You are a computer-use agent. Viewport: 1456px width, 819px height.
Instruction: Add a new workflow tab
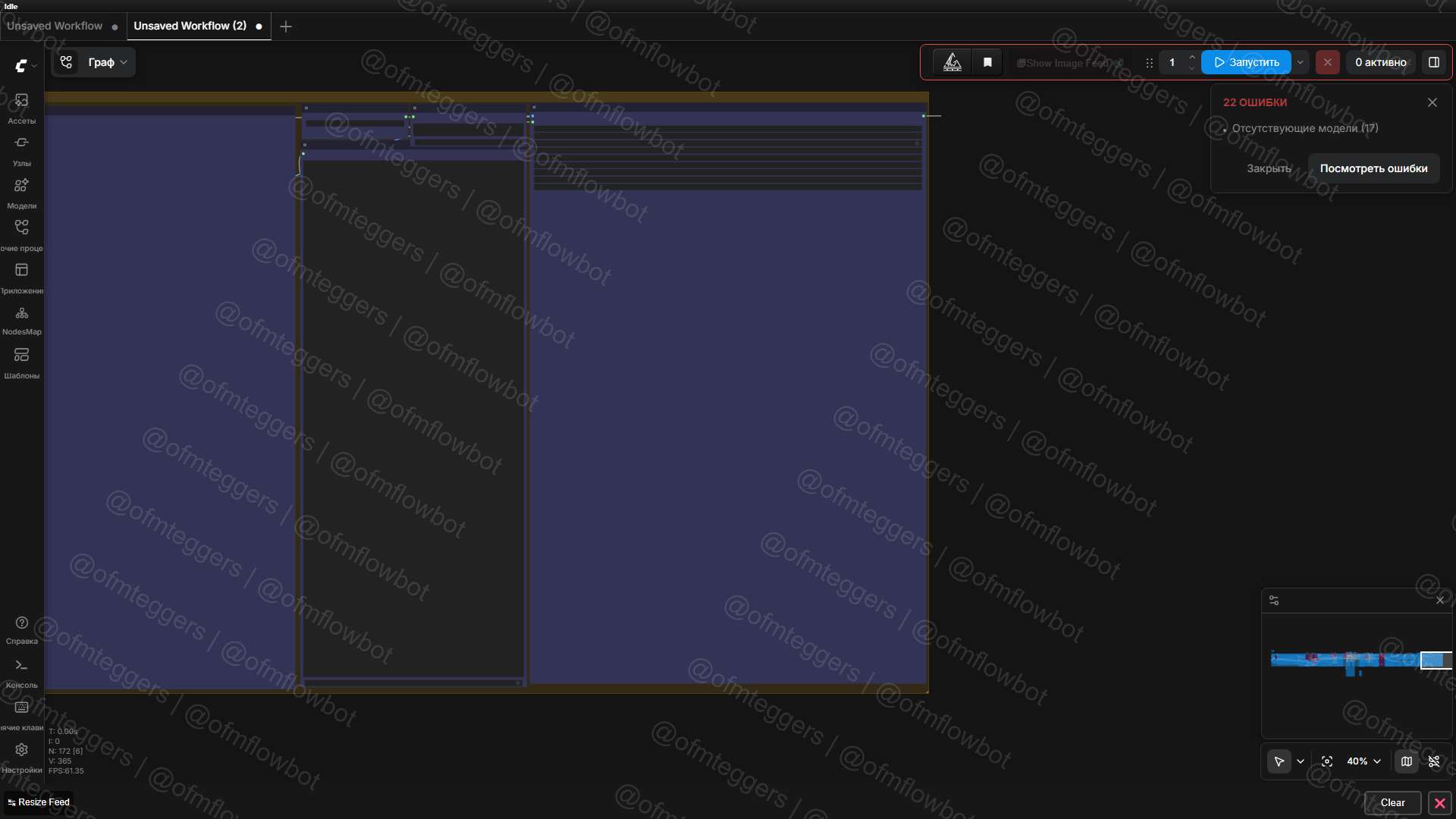[286, 27]
